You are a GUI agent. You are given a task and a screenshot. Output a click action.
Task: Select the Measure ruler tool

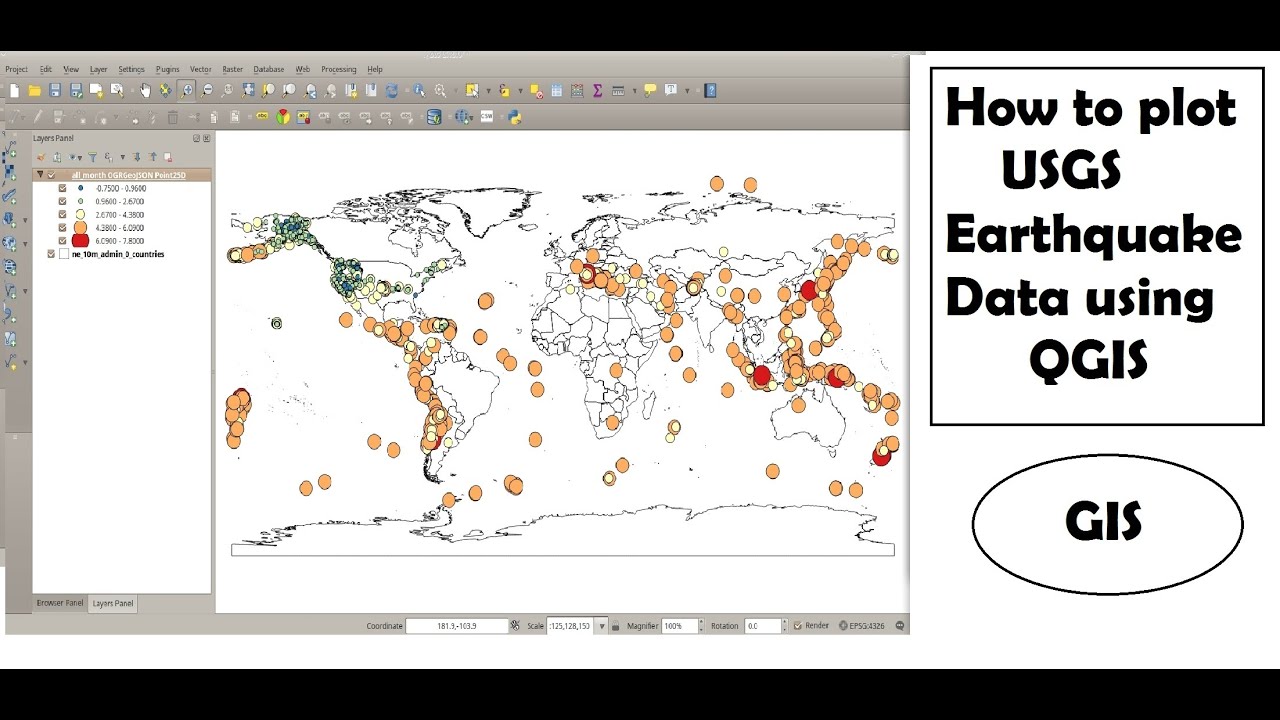[618, 90]
